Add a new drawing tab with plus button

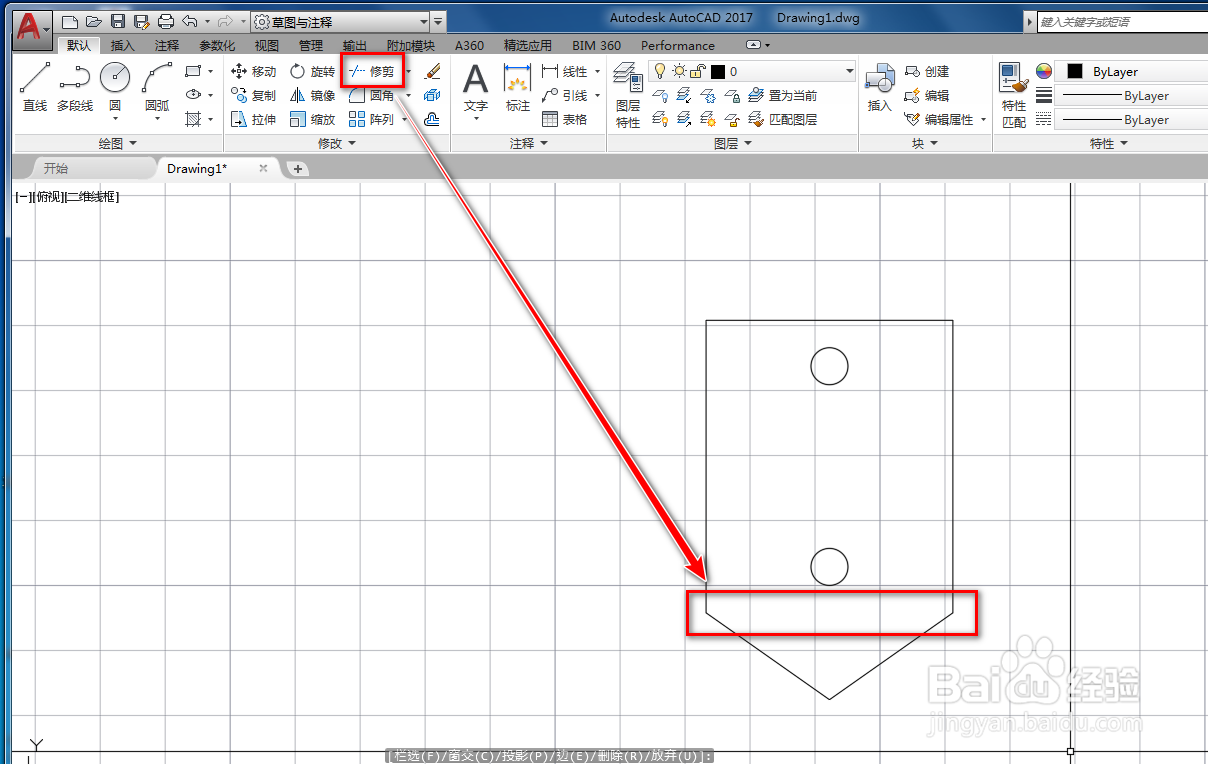point(298,168)
